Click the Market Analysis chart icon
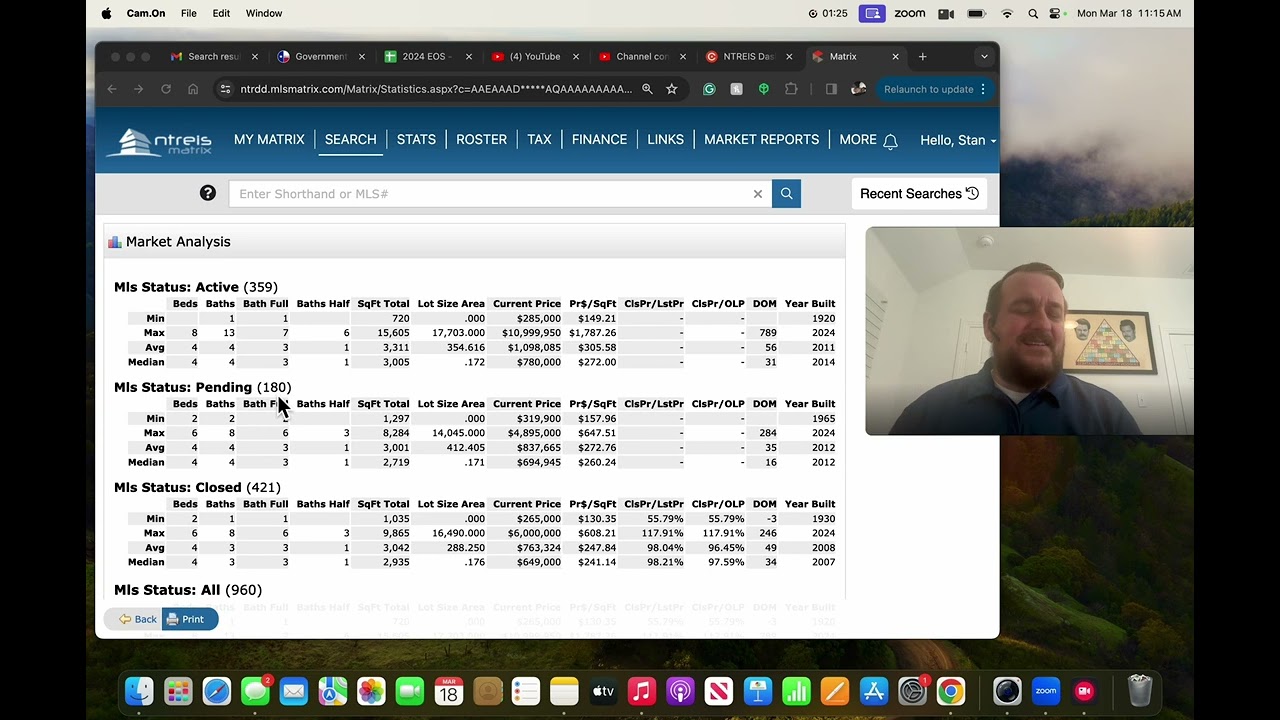Screen dimensions: 1280x720 click(115, 242)
